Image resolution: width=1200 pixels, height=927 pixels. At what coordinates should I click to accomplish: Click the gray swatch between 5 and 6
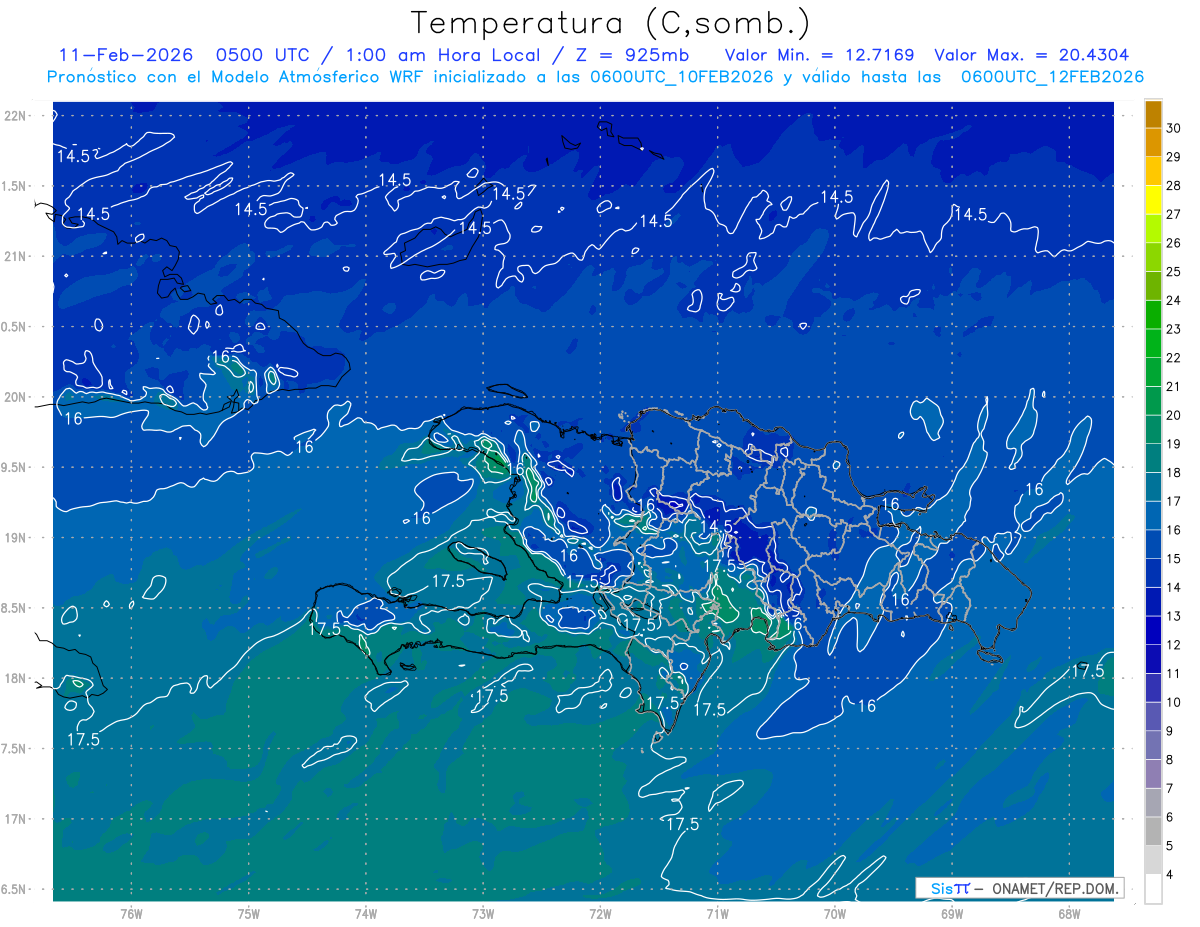(1153, 832)
